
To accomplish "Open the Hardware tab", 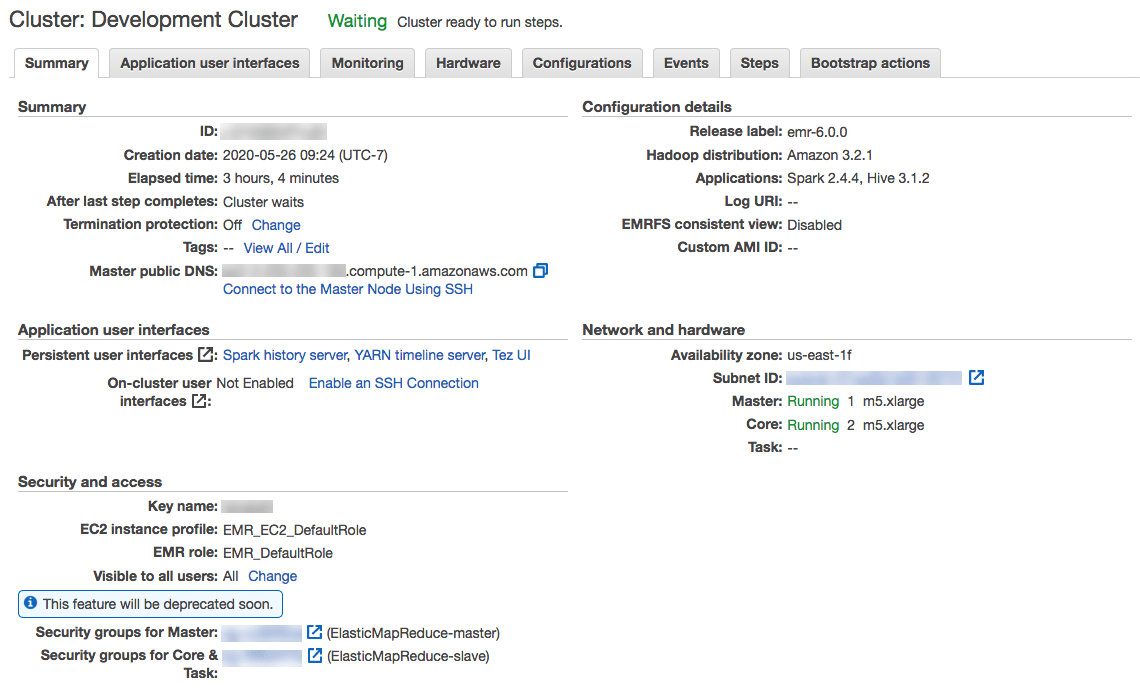I will coord(468,62).
